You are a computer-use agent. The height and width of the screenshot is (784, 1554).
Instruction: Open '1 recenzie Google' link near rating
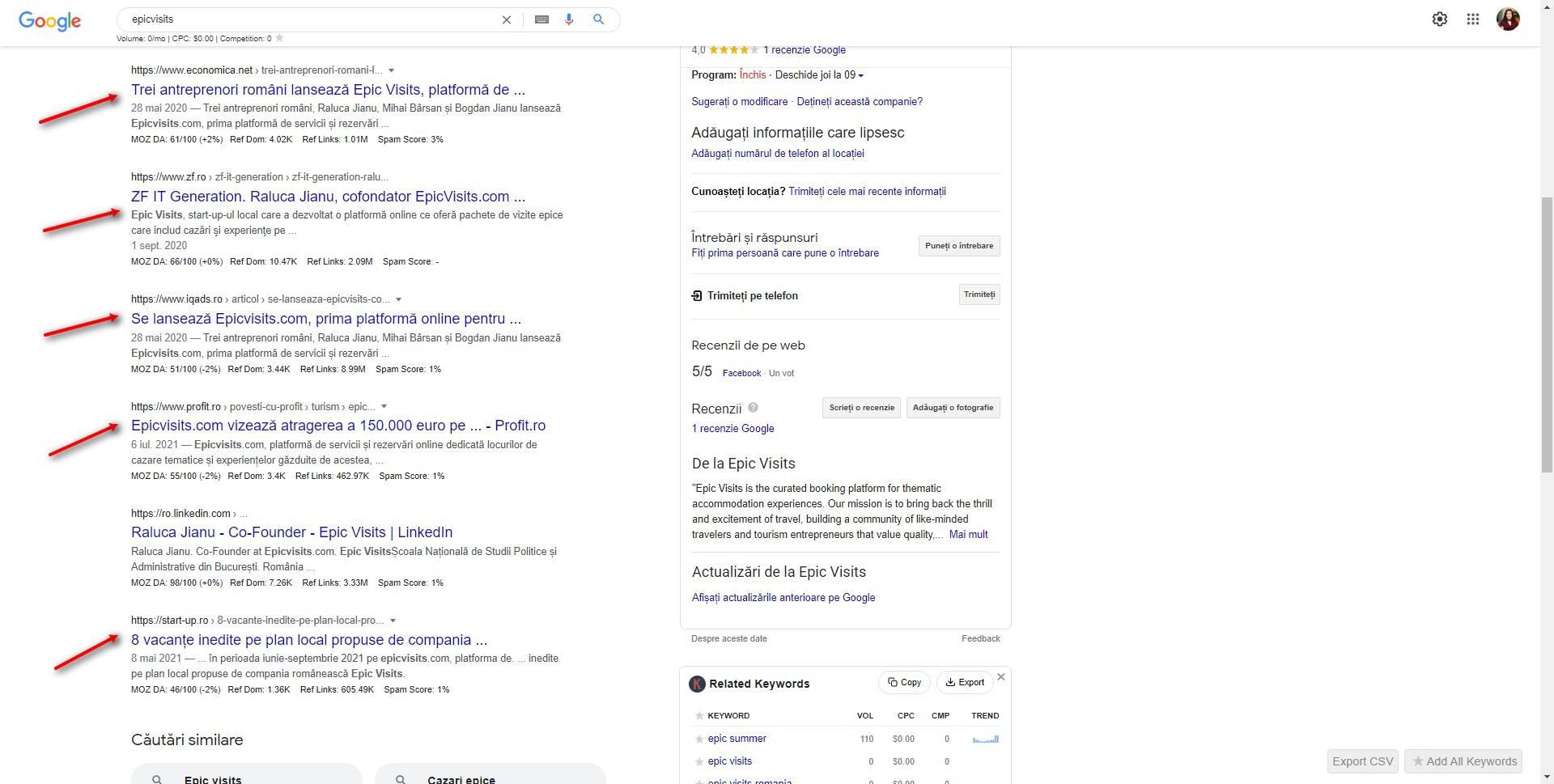coord(805,50)
